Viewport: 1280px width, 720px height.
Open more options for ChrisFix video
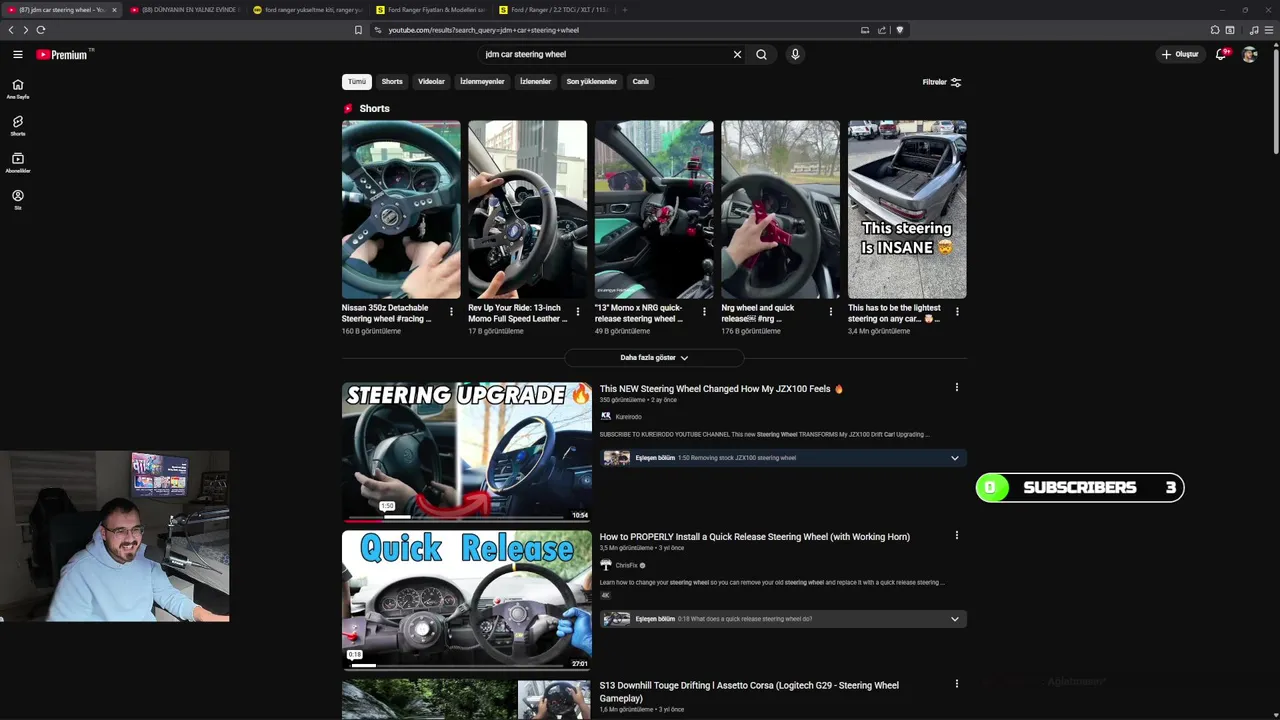(x=956, y=535)
